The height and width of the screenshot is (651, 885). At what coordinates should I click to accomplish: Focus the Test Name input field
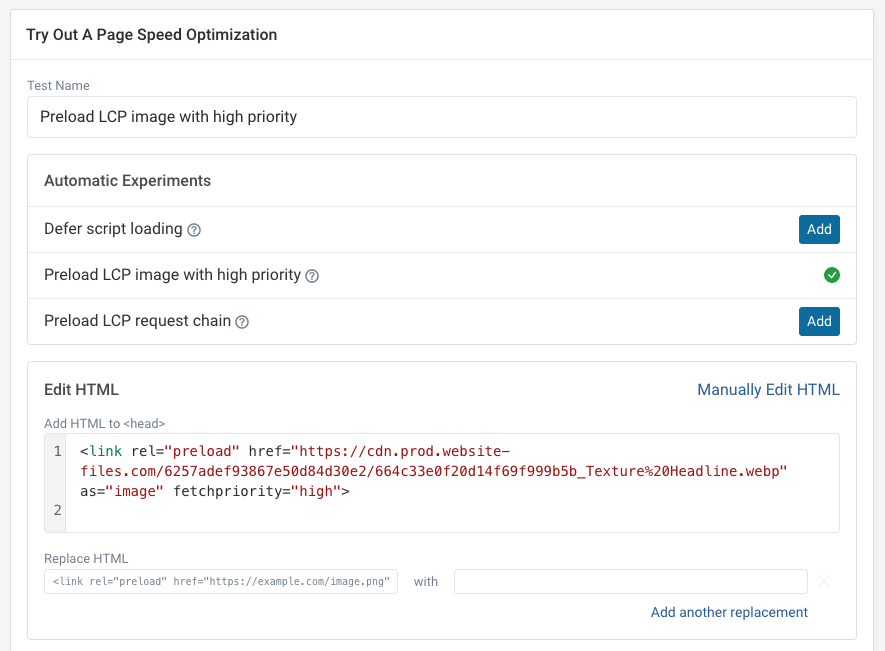[441, 117]
